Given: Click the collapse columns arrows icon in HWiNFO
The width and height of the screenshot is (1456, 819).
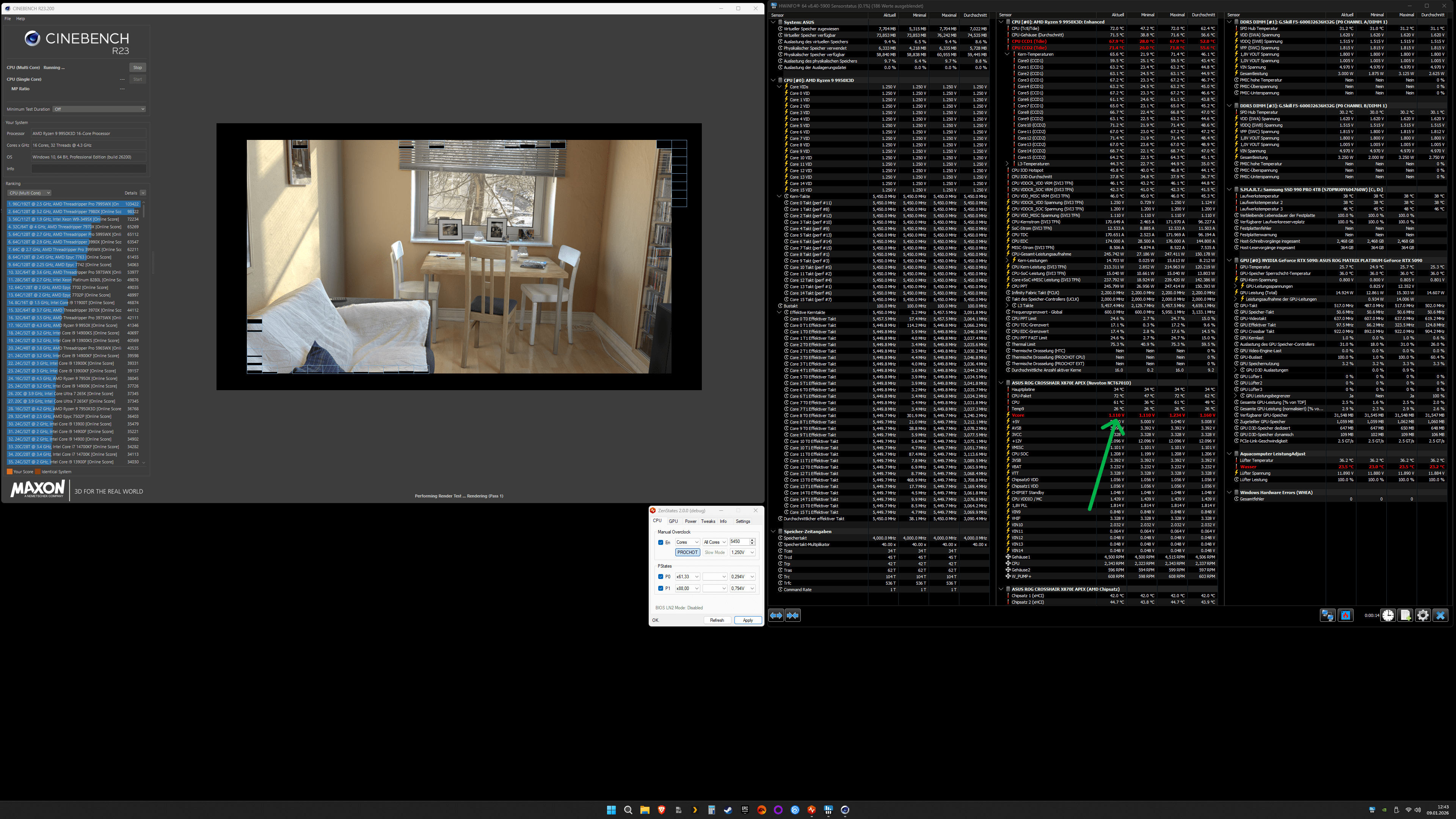Looking at the screenshot, I should coord(793,615).
